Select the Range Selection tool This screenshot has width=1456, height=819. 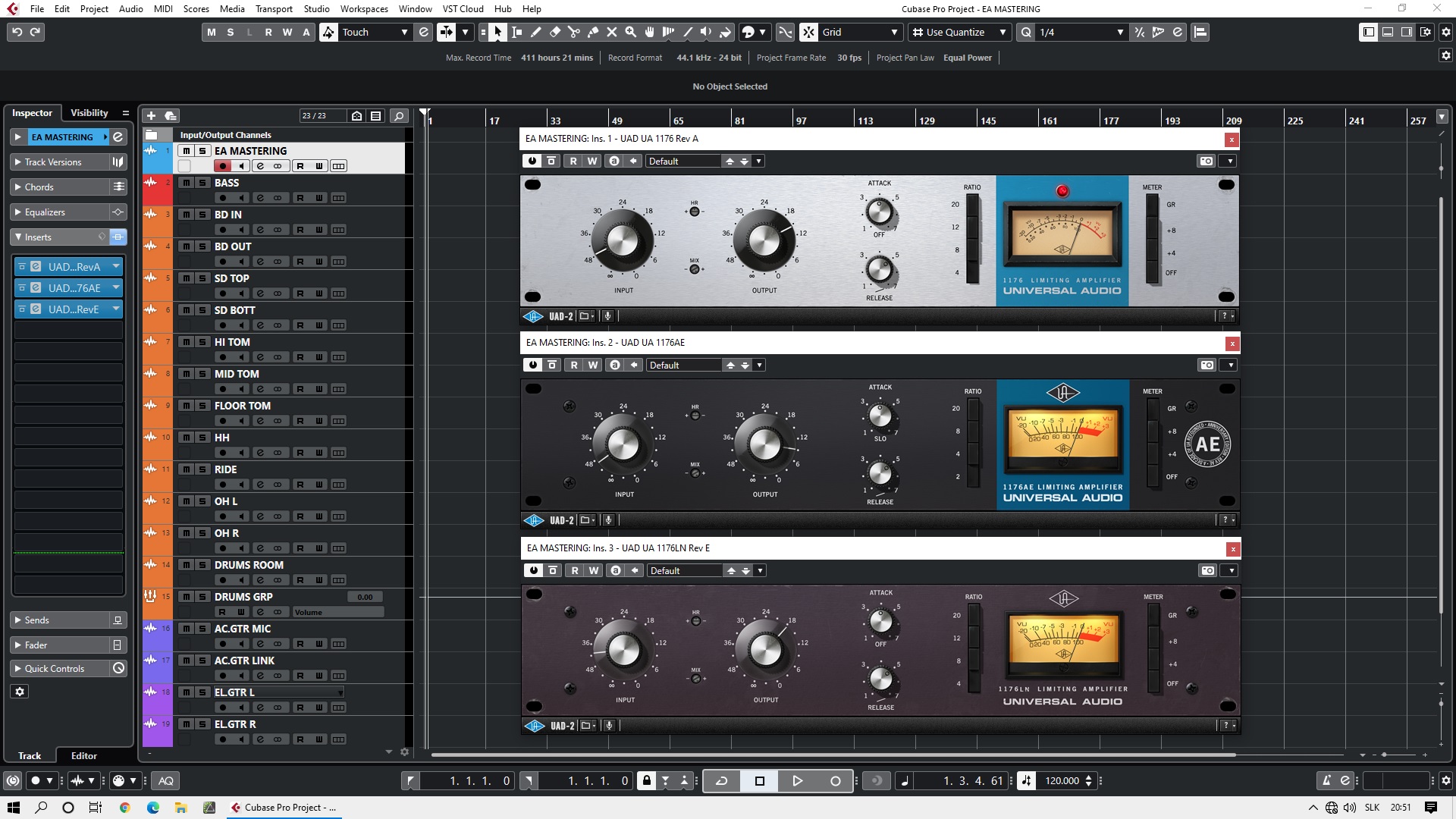[x=517, y=32]
